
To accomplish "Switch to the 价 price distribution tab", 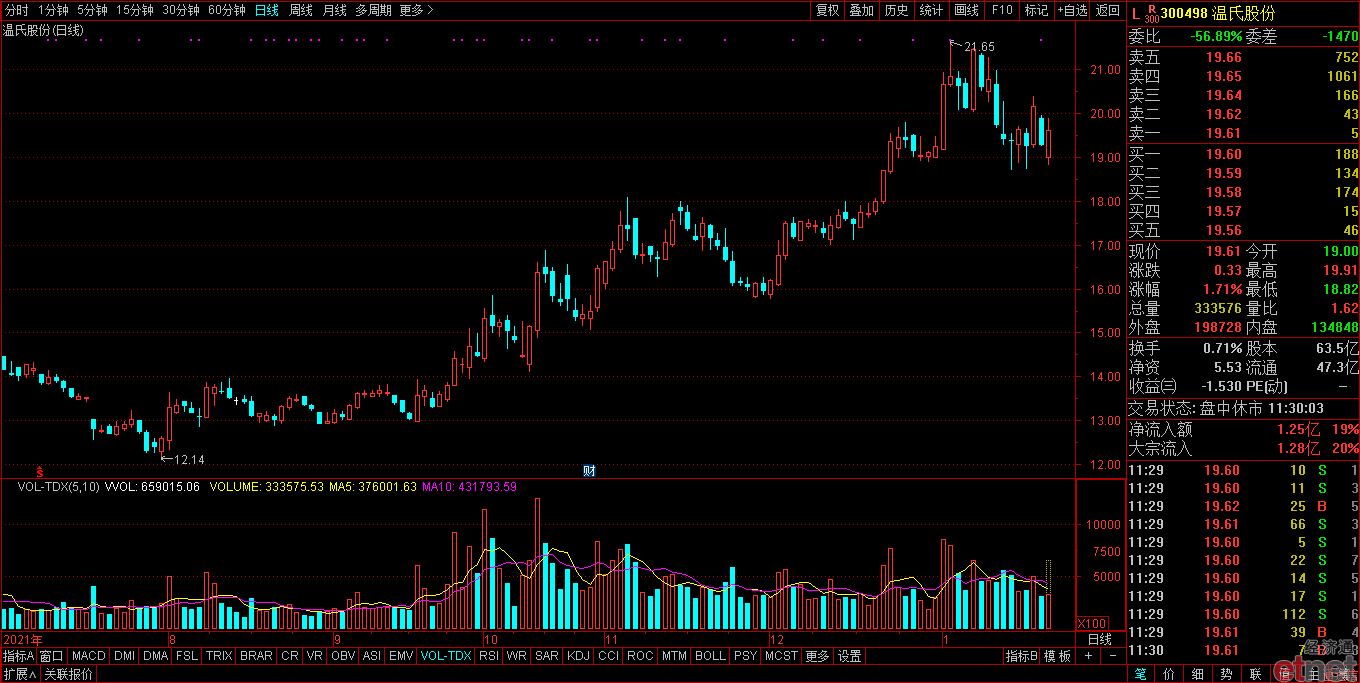I will [1169, 673].
